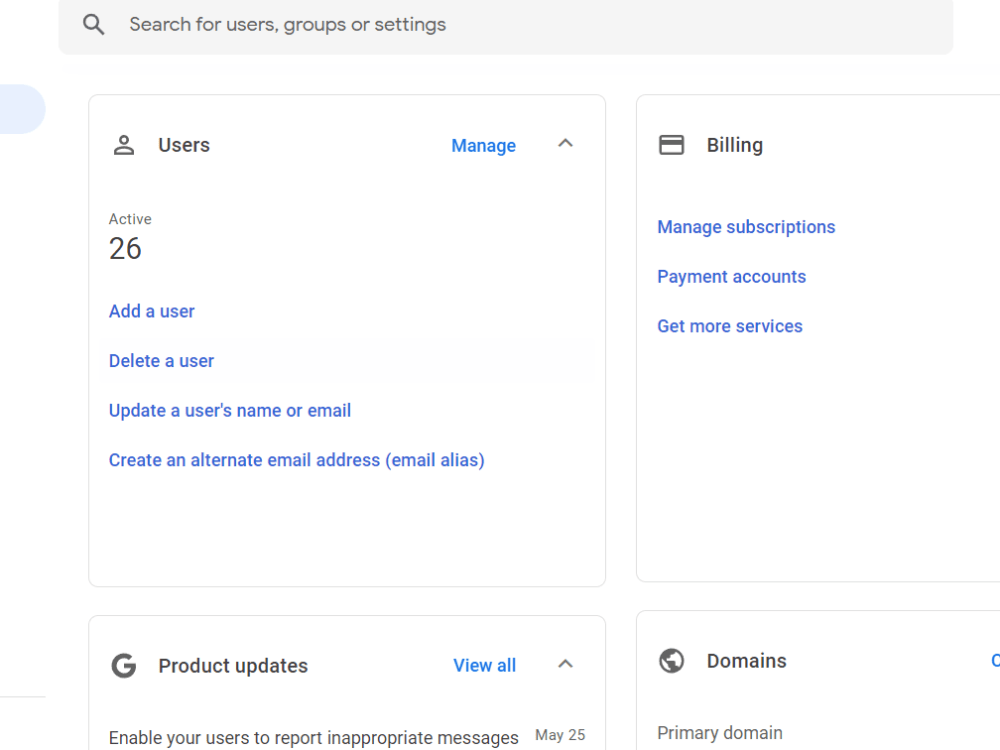Collapse the Product updates card
1000x750 pixels.
pyautogui.click(x=565, y=664)
